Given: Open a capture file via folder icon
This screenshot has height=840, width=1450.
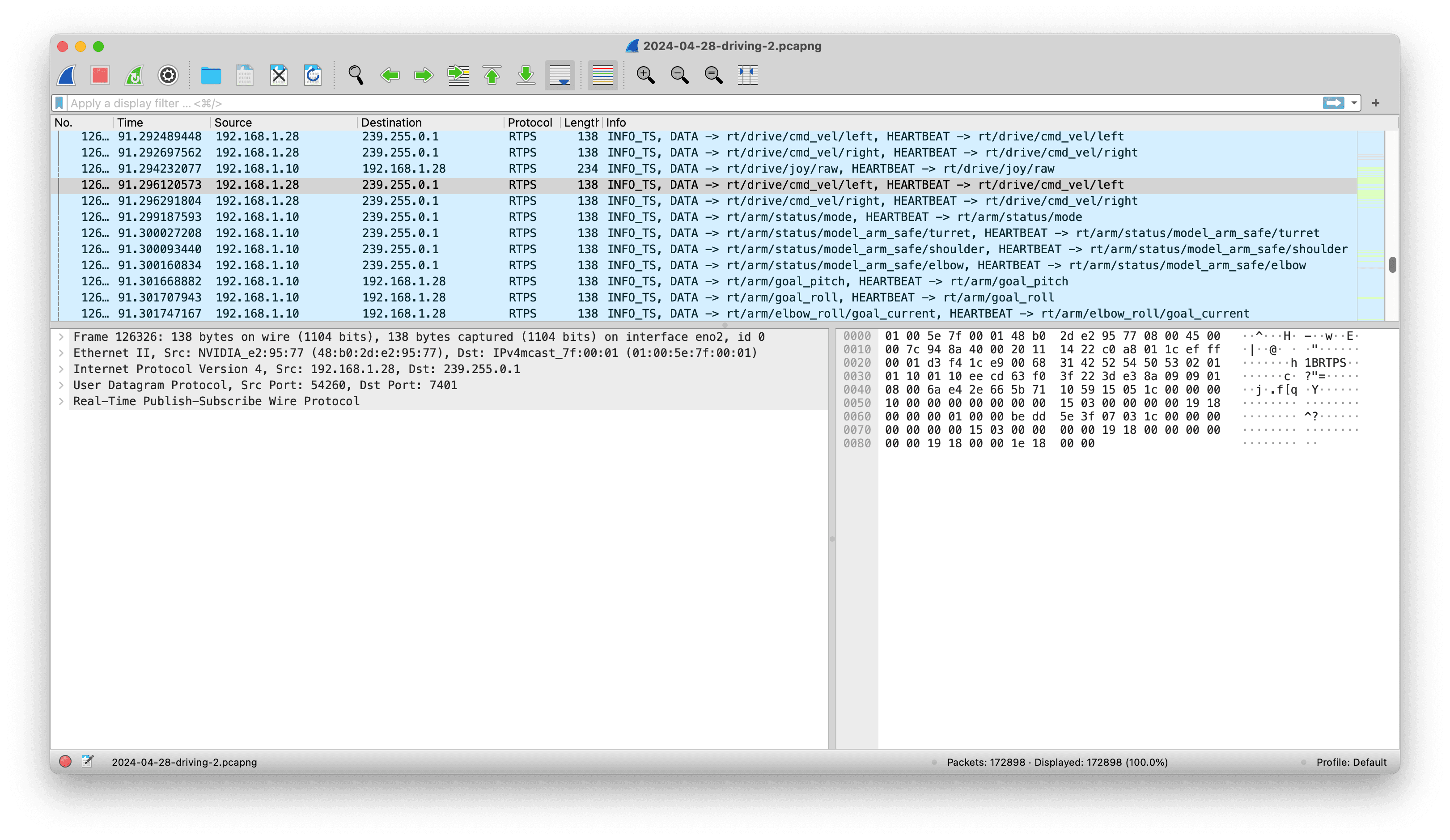Looking at the screenshot, I should coord(211,76).
